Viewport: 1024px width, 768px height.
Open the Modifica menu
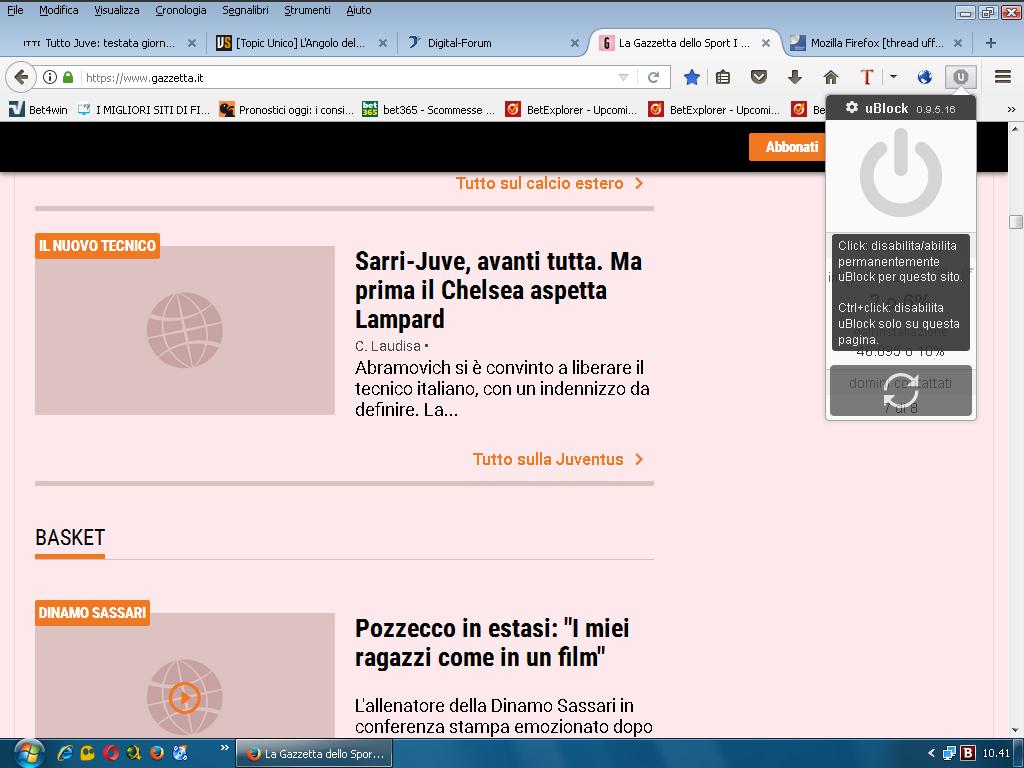(59, 10)
